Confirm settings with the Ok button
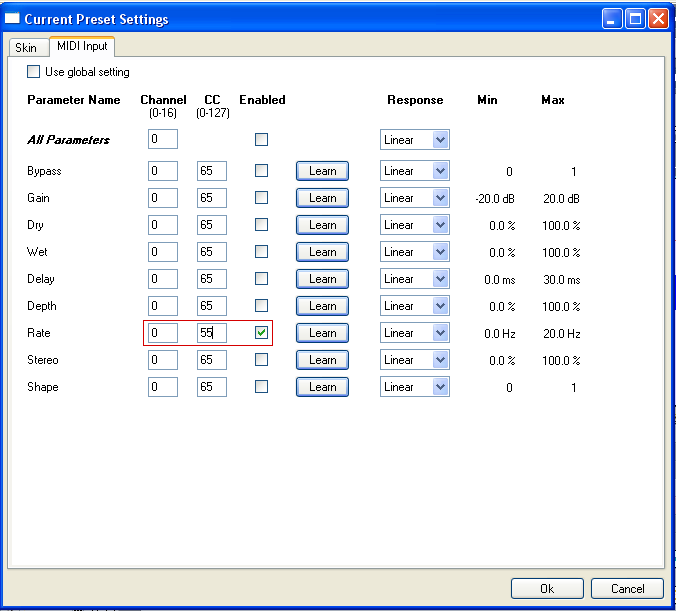The width and height of the screenshot is (676, 611). click(547, 589)
